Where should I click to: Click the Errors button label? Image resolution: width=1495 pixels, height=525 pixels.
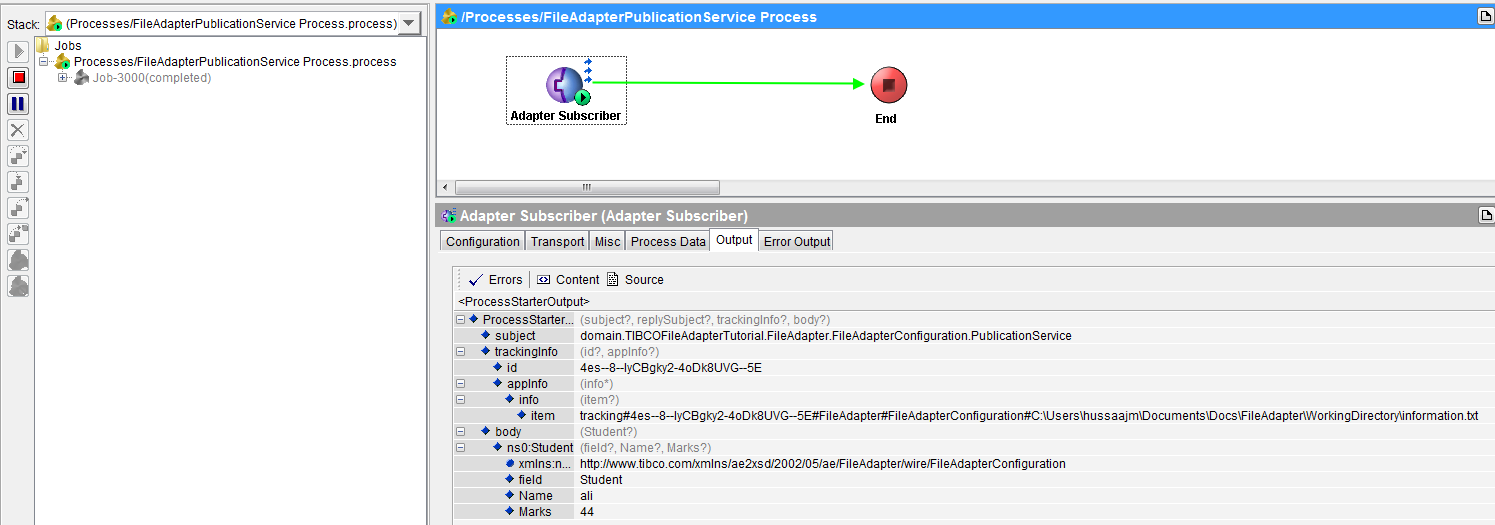point(506,280)
